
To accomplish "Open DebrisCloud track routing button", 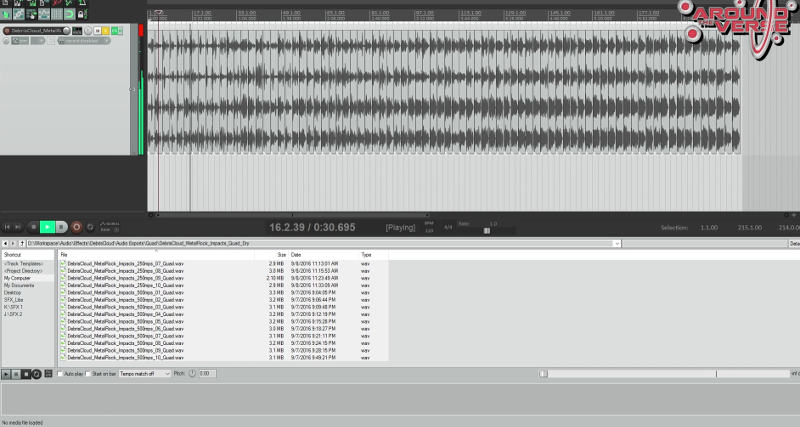I will pos(77,31).
